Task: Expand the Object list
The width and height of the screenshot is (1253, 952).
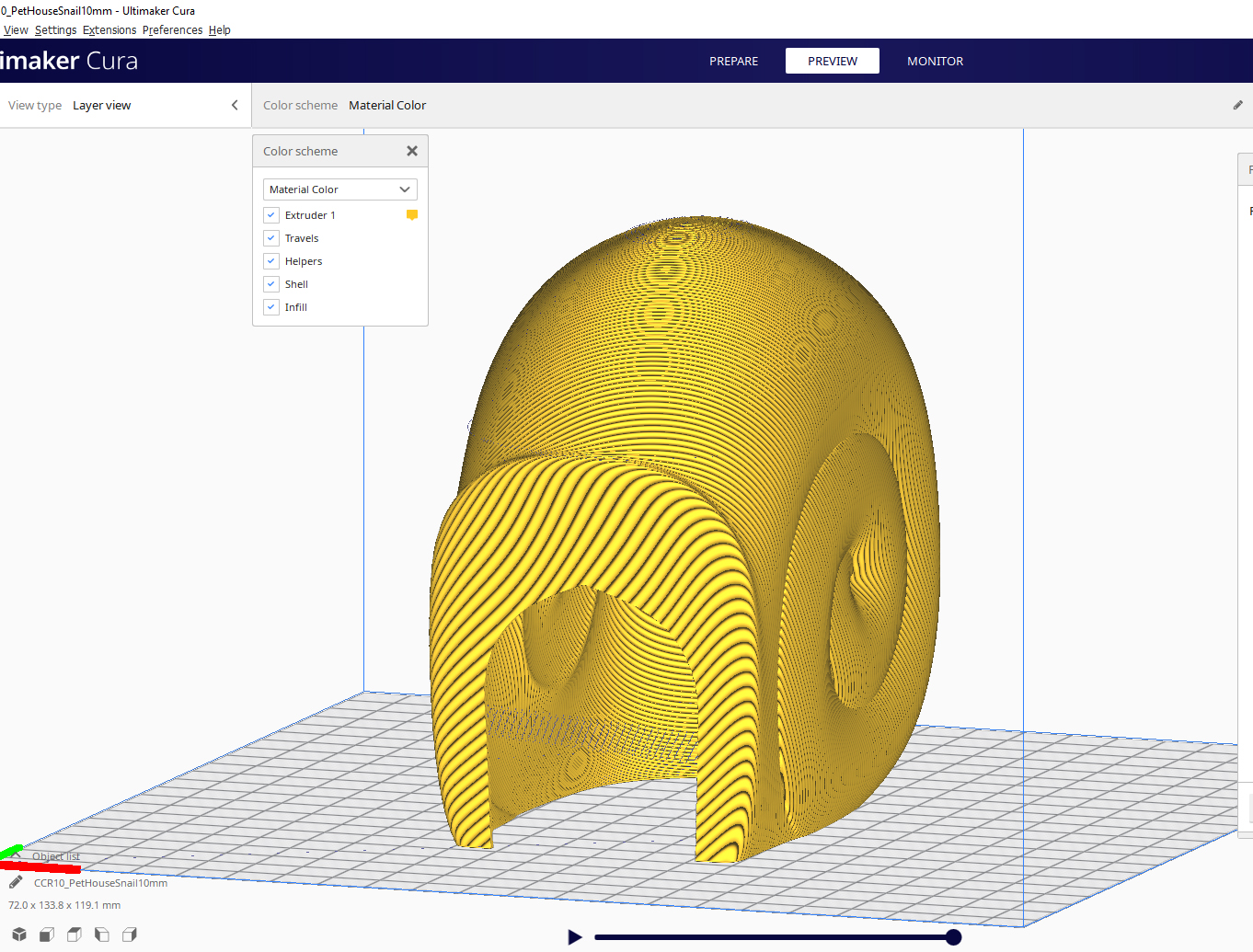Action: pyautogui.click(x=55, y=855)
